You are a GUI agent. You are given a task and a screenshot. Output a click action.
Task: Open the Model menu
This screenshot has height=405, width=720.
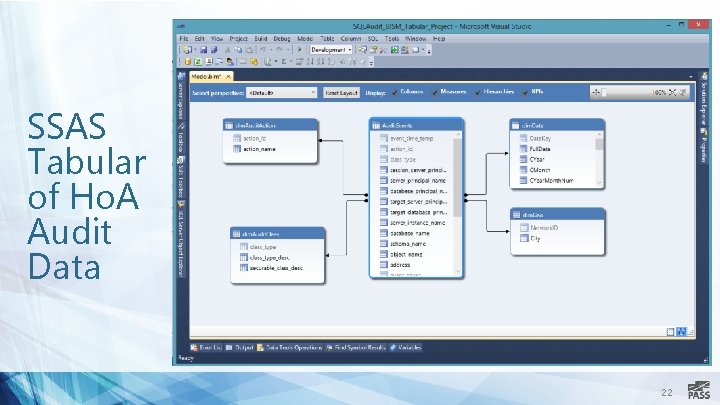coord(304,39)
